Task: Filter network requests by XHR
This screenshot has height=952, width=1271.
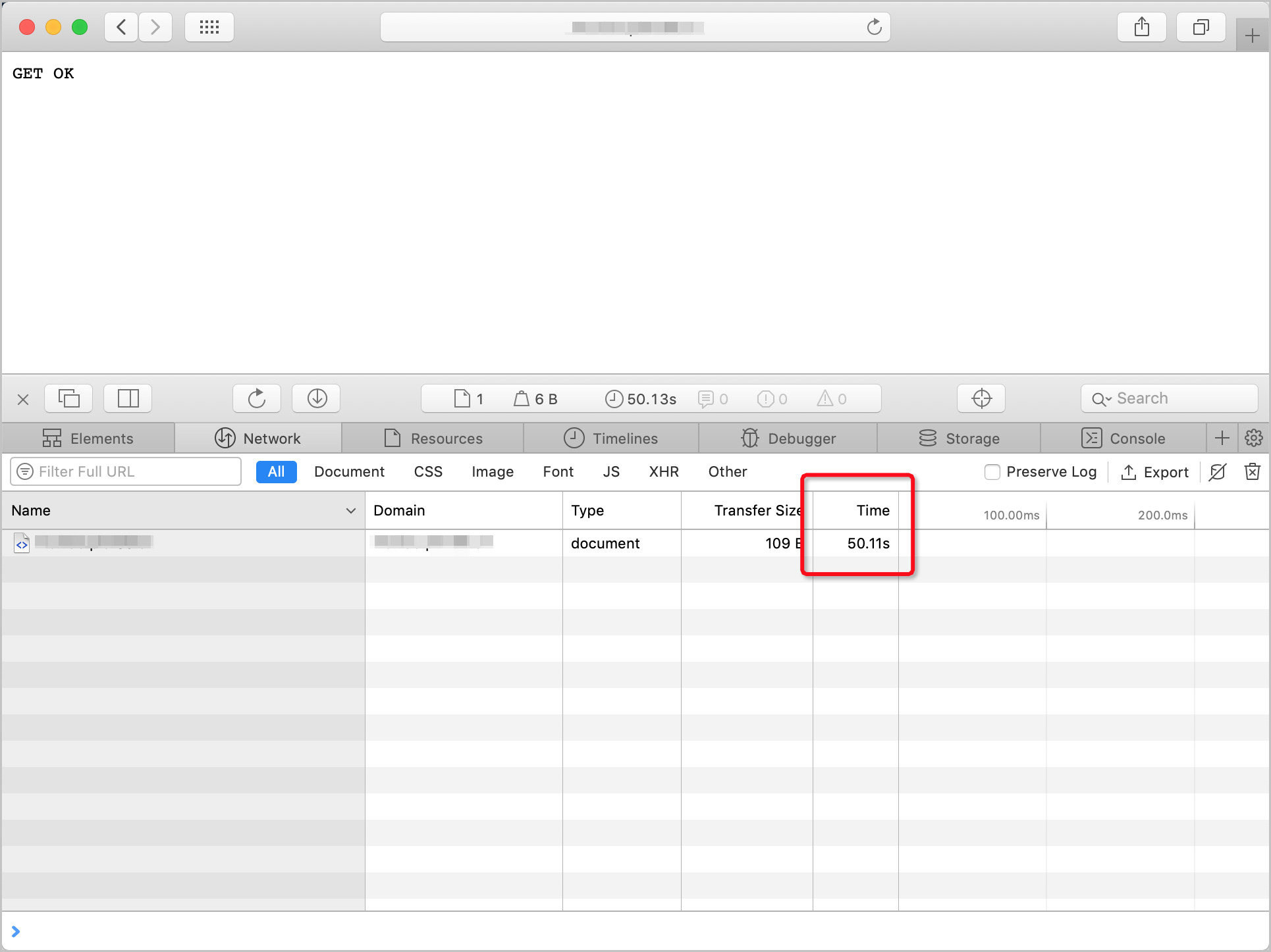Action: [663, 471]
